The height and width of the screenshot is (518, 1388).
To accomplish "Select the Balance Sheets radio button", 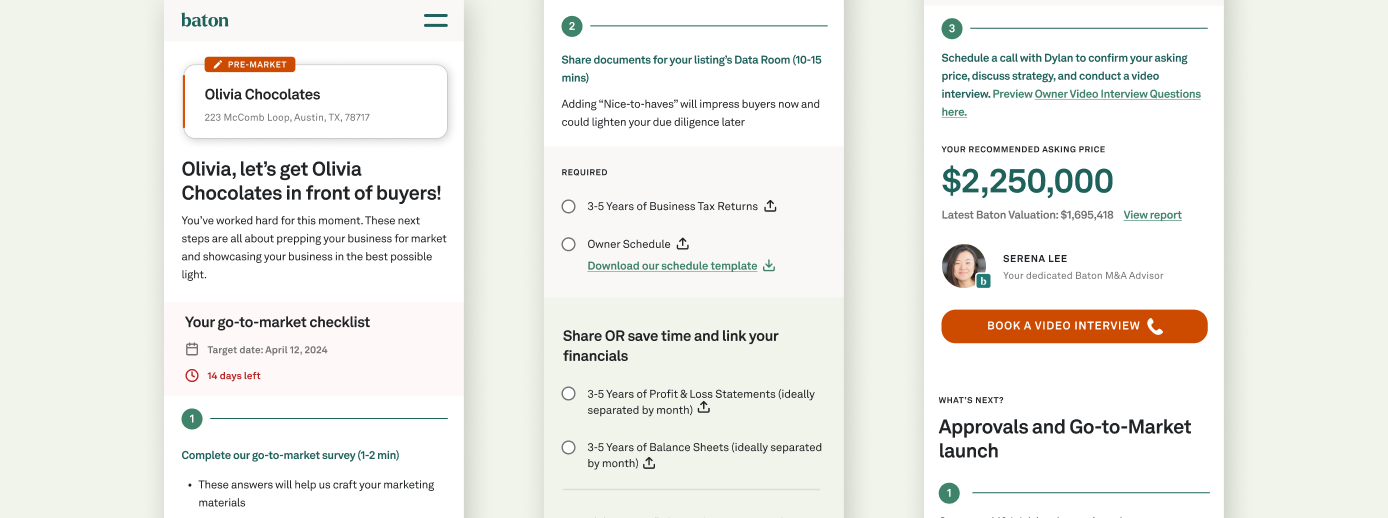I will (568, 447).
